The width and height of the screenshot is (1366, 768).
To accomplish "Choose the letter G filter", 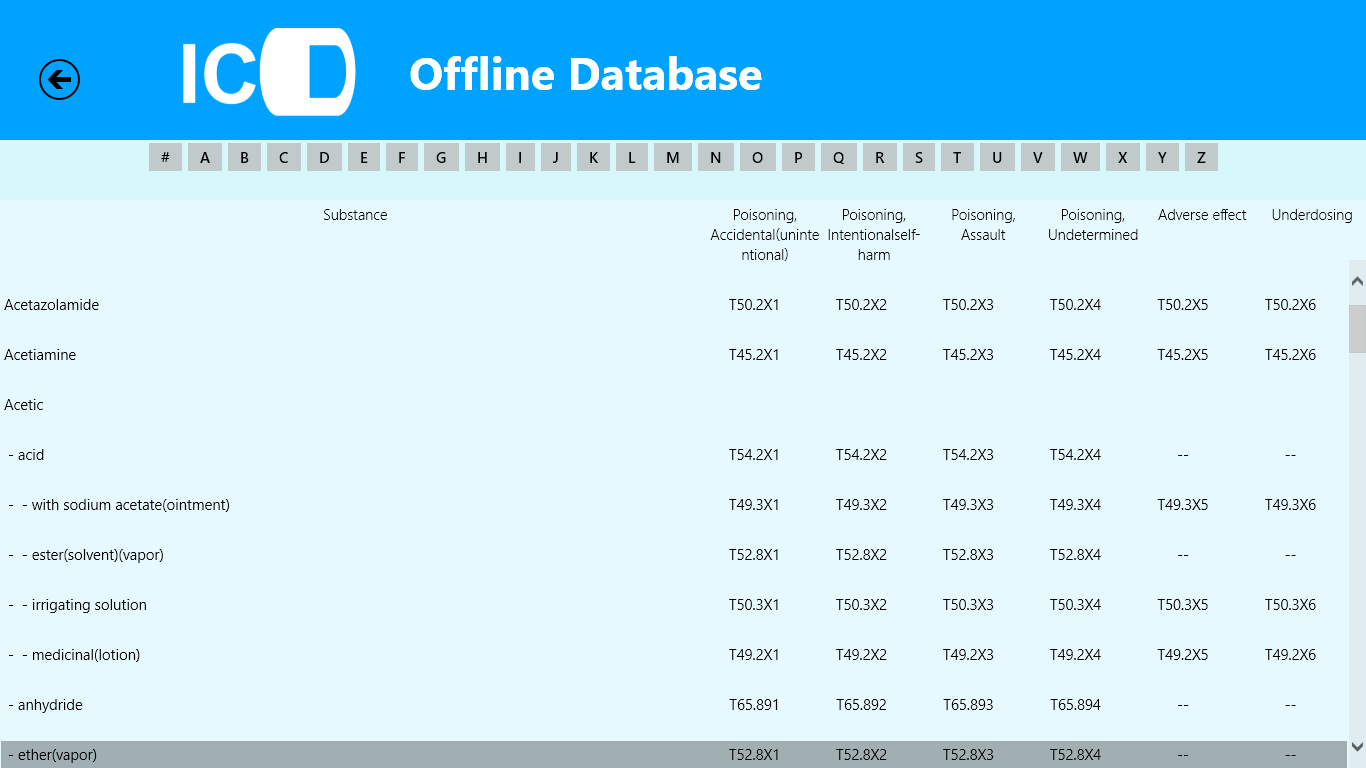I will tap(441, 157).
